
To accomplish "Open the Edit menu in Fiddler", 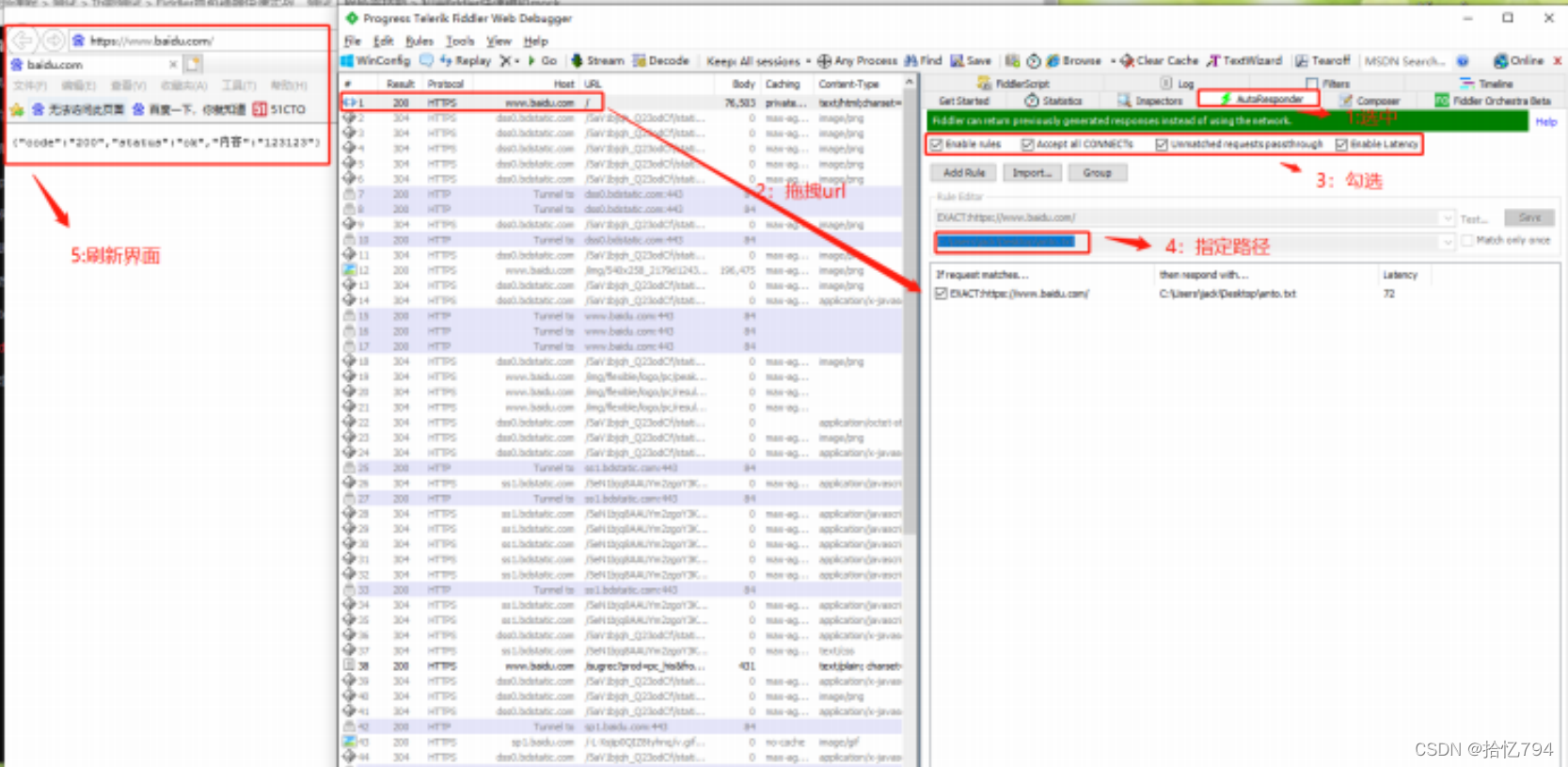I will [x=384, y=41].
